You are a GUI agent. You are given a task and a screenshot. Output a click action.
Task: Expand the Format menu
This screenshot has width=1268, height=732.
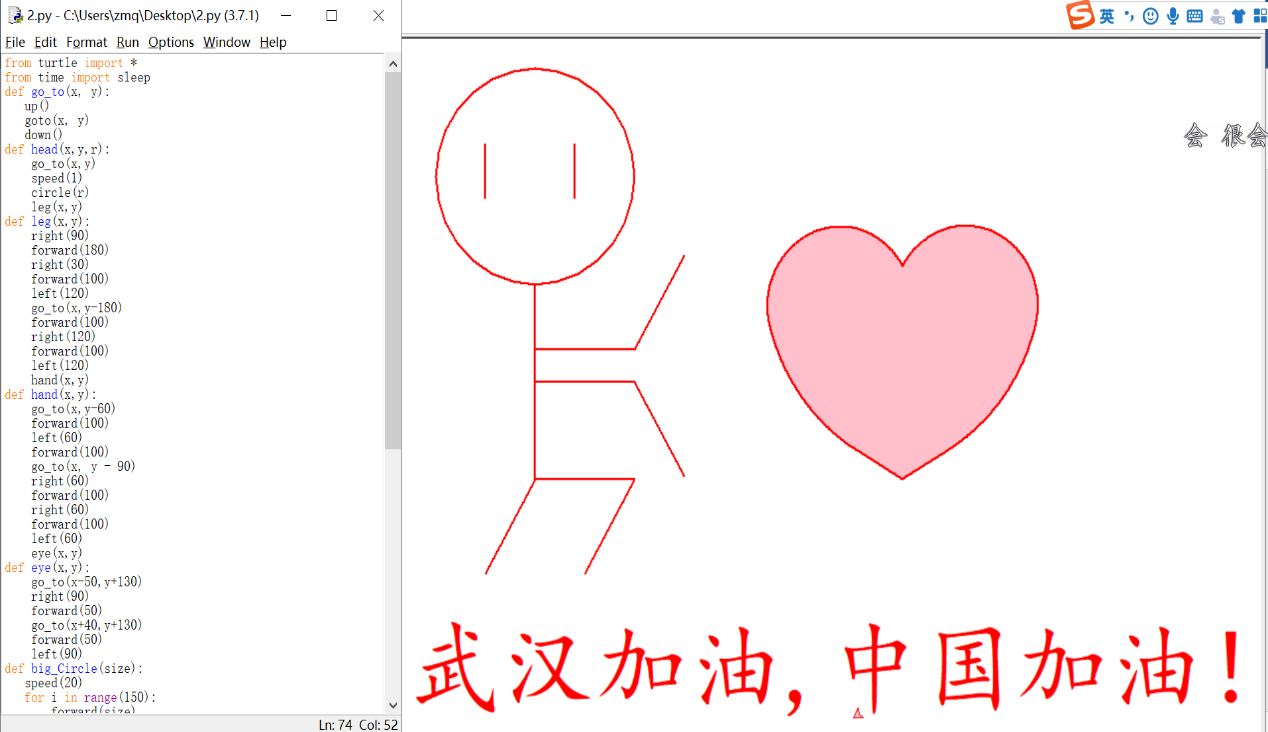[86, 42]
